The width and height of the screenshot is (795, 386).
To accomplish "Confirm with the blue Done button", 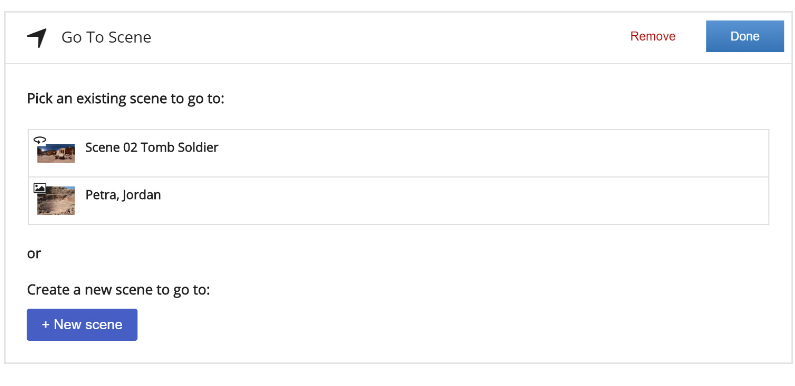I will tap(745, 36).
